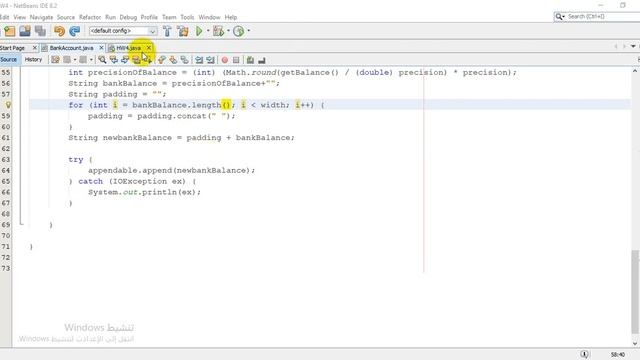Undo the last edit
The image size is (640, 360).
click(60, 31)
